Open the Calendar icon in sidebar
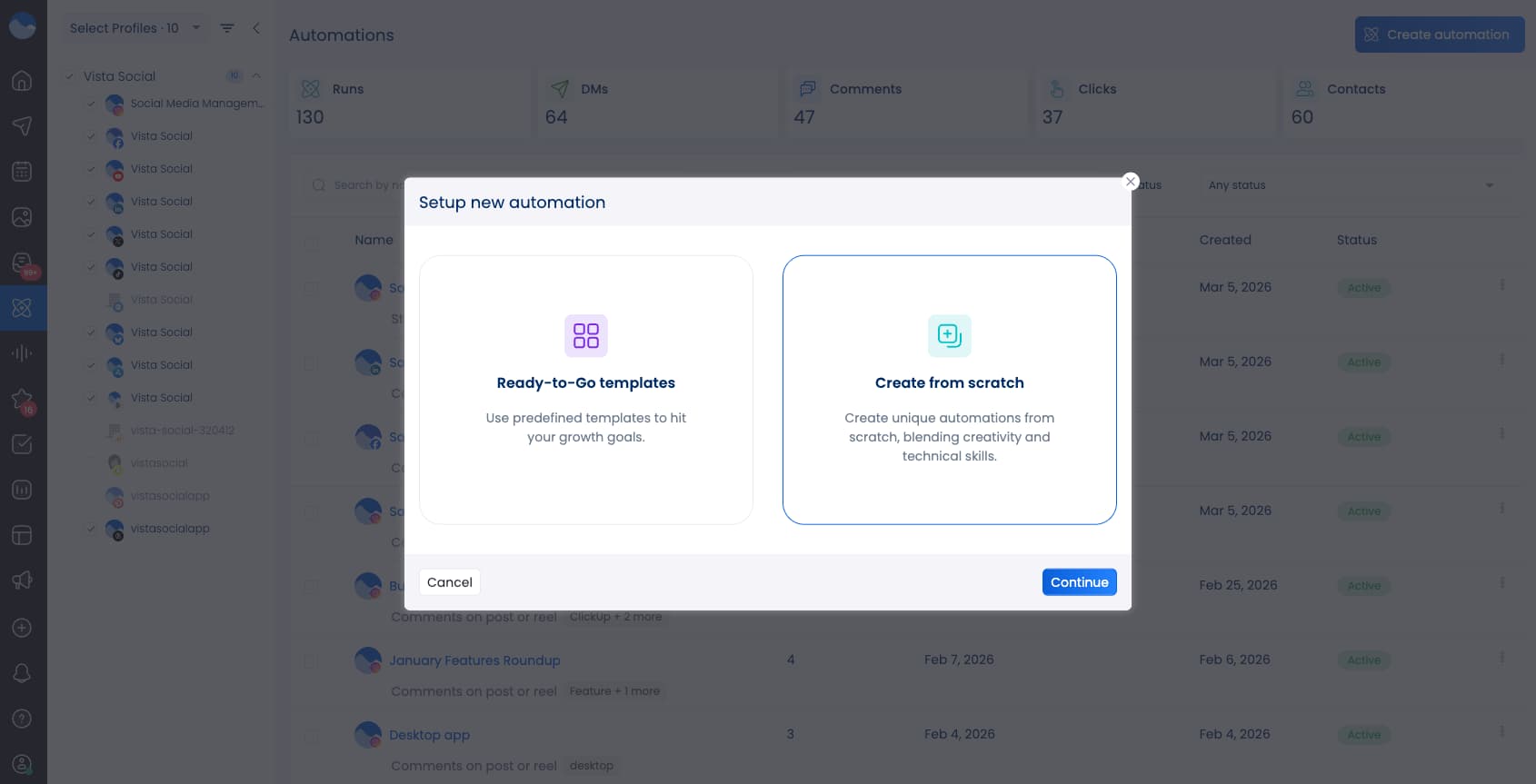This screenshot has height=784, width=1536. 22,172
